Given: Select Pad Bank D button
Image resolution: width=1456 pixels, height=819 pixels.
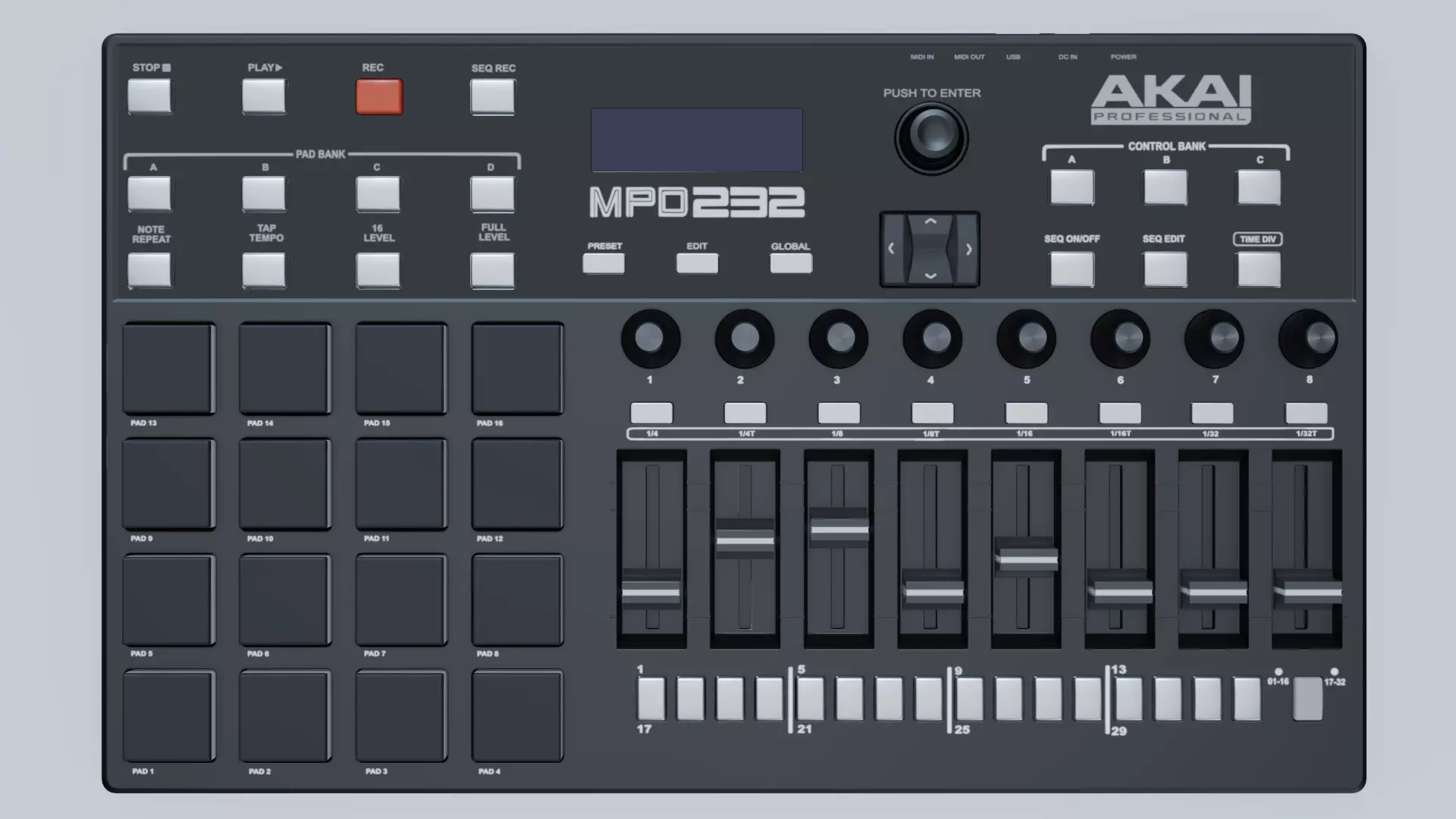Looking at the screenshot, I should [x=492, y=193].
